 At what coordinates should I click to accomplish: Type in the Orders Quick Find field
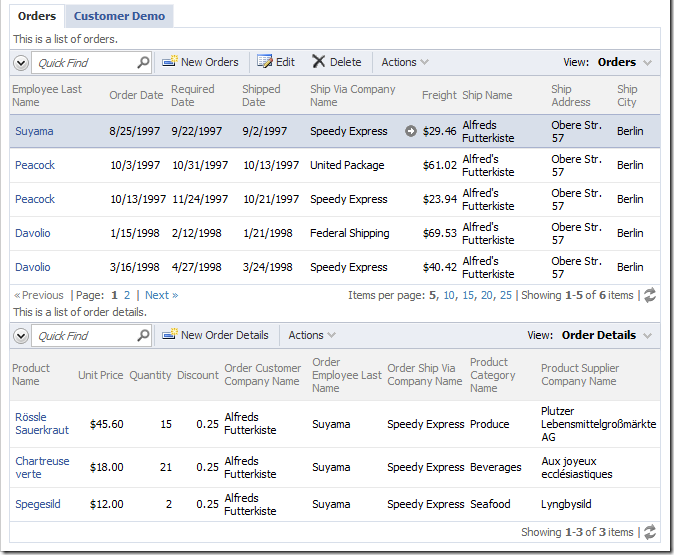click(84, 63)
